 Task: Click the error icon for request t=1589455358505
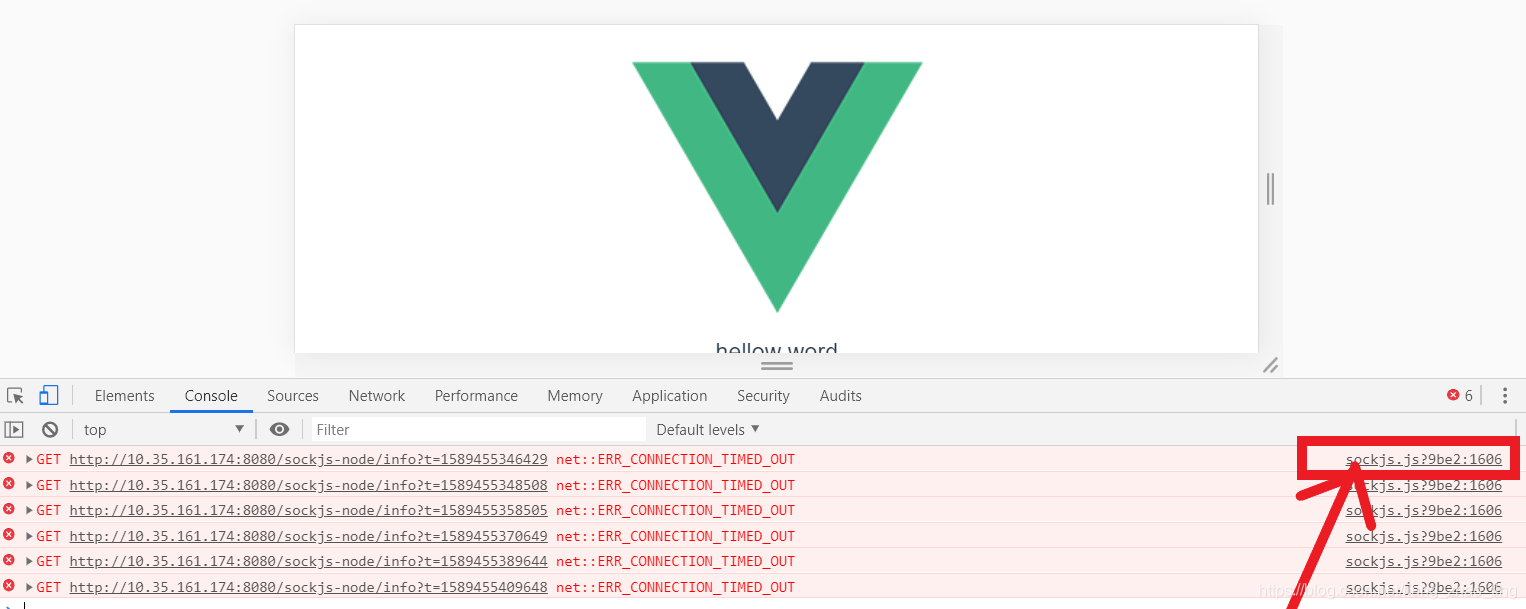[9, 509]
